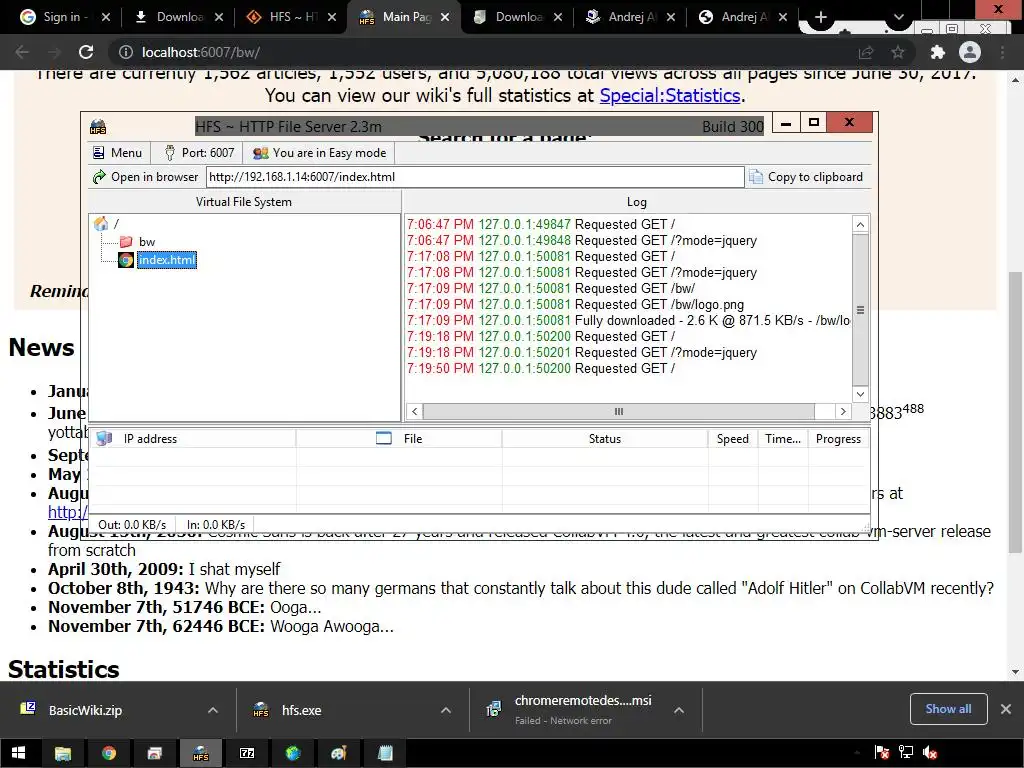Open 7-Zip from the taskbar
The height and width of the screenshot is (768, 1024).
247,754
